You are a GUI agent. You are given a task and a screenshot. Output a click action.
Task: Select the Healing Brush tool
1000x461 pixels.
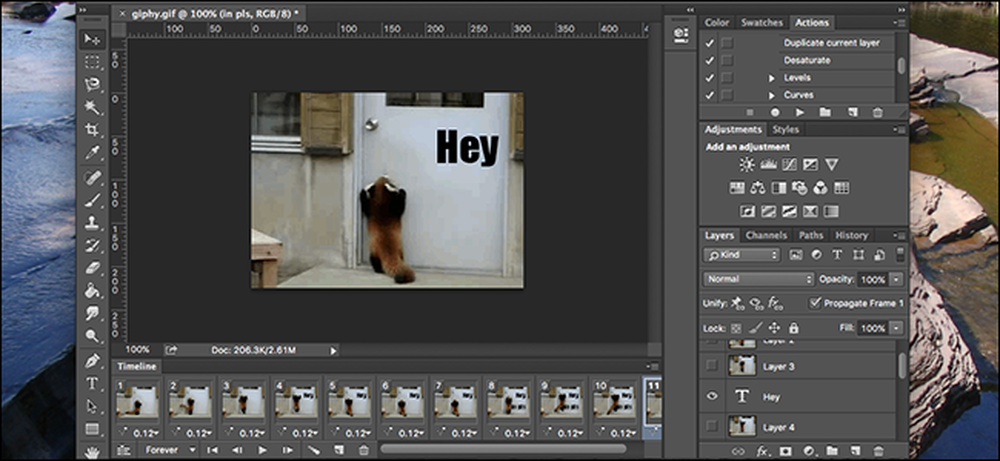pyautogui.click(x=92, y=177)
